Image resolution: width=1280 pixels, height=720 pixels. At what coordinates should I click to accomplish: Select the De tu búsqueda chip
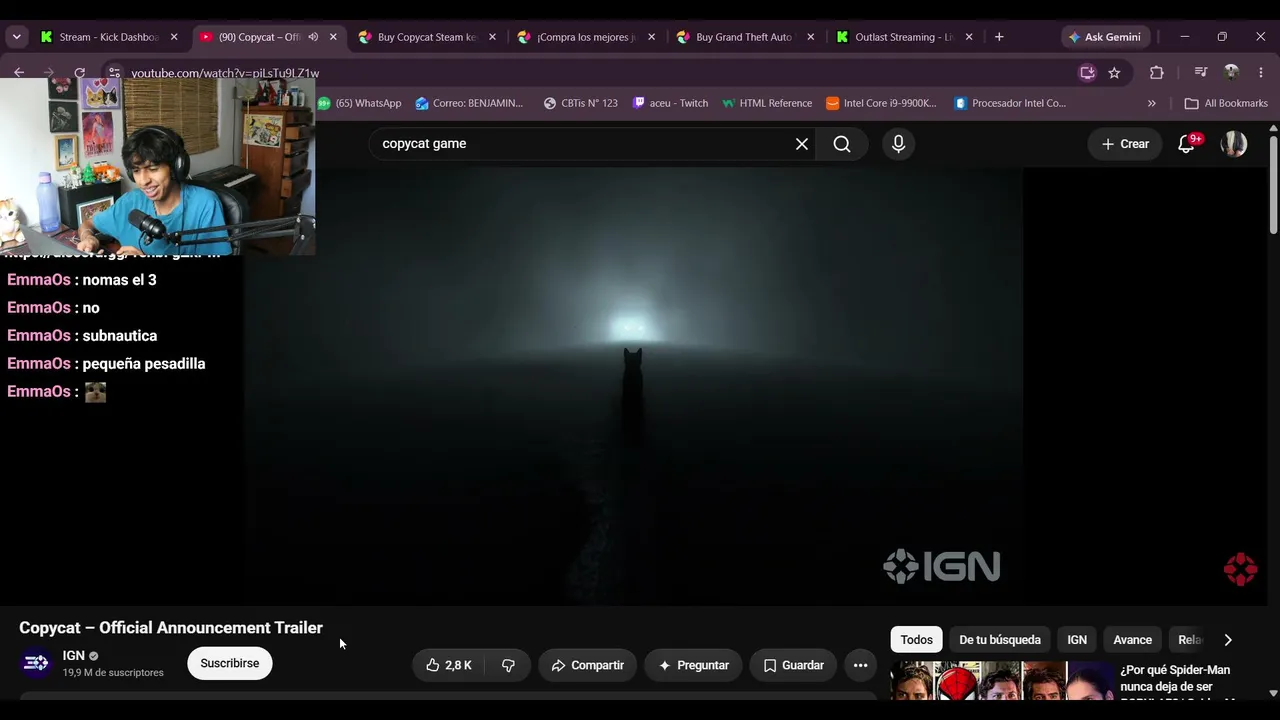click(x=1000, y=640)
